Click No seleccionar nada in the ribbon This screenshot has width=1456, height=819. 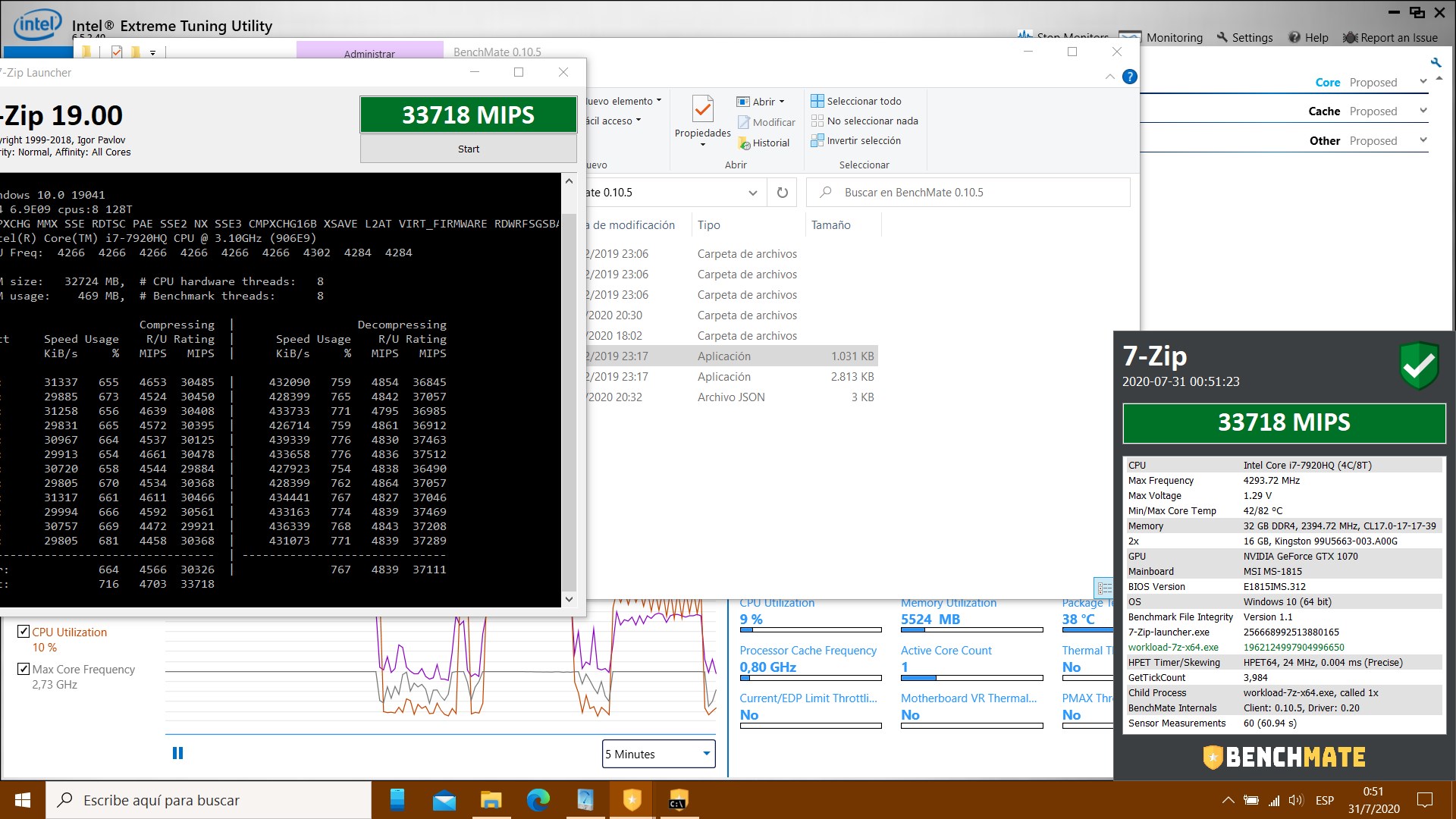pos(864,121)
